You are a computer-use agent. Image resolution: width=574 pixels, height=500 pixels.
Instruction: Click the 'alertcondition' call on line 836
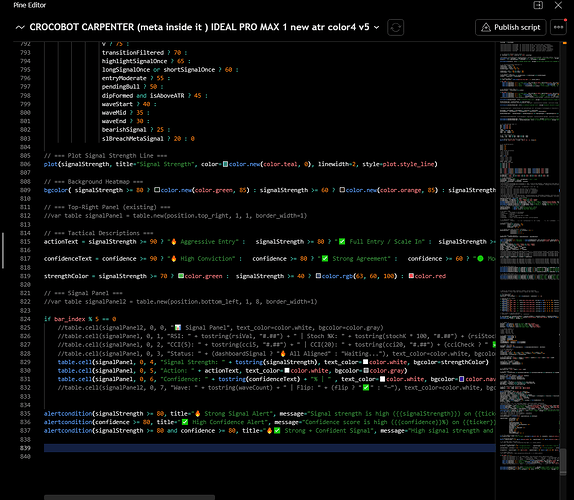pos(68,422)
